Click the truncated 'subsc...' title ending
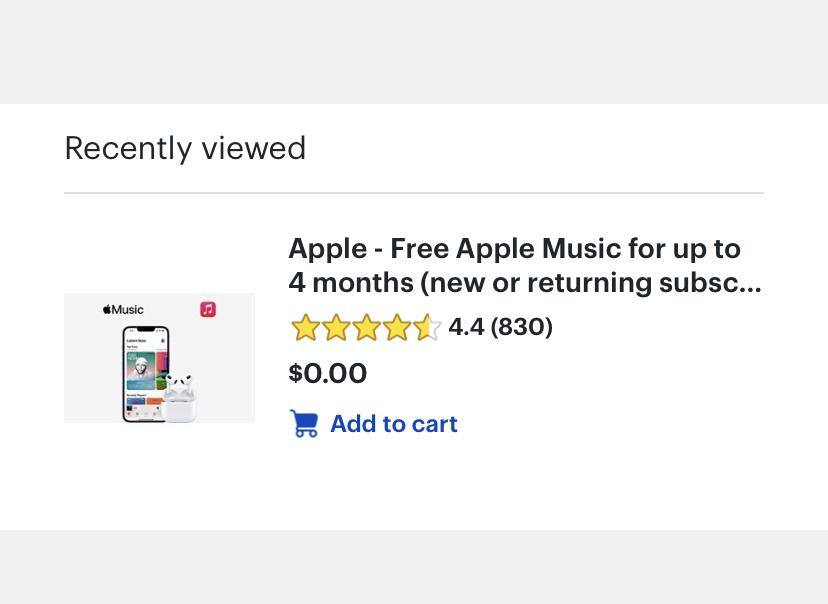The width and height of the screenshot is (828, 604). (710, 283)
